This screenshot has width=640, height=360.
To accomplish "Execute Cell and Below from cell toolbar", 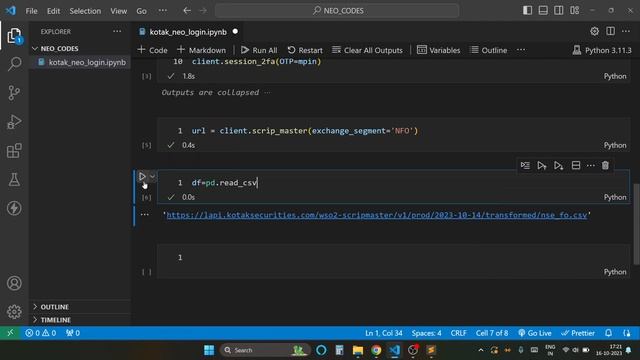I will [x=558, y=165].
